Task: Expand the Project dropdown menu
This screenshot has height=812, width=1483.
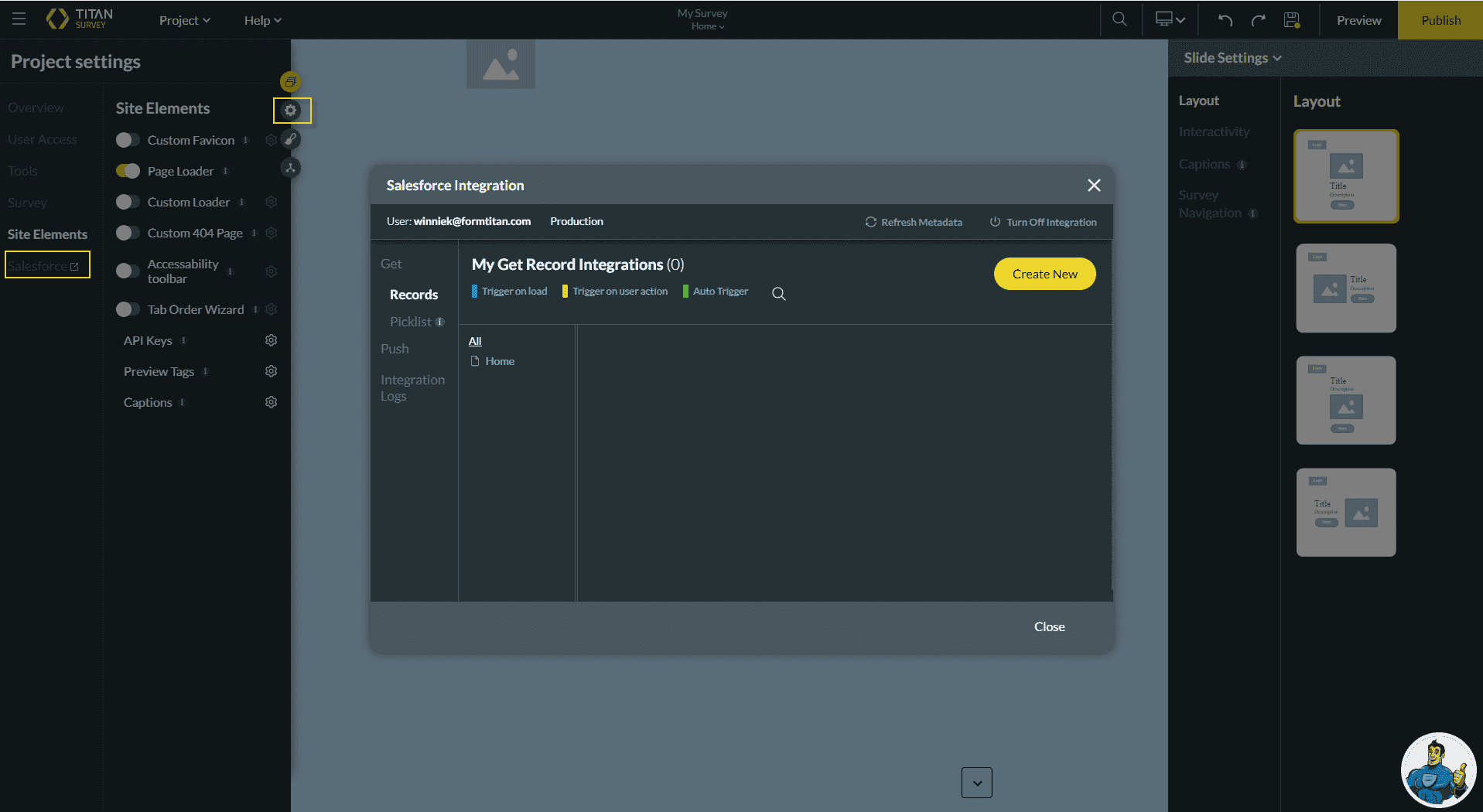Action: [x=185, y=20]
